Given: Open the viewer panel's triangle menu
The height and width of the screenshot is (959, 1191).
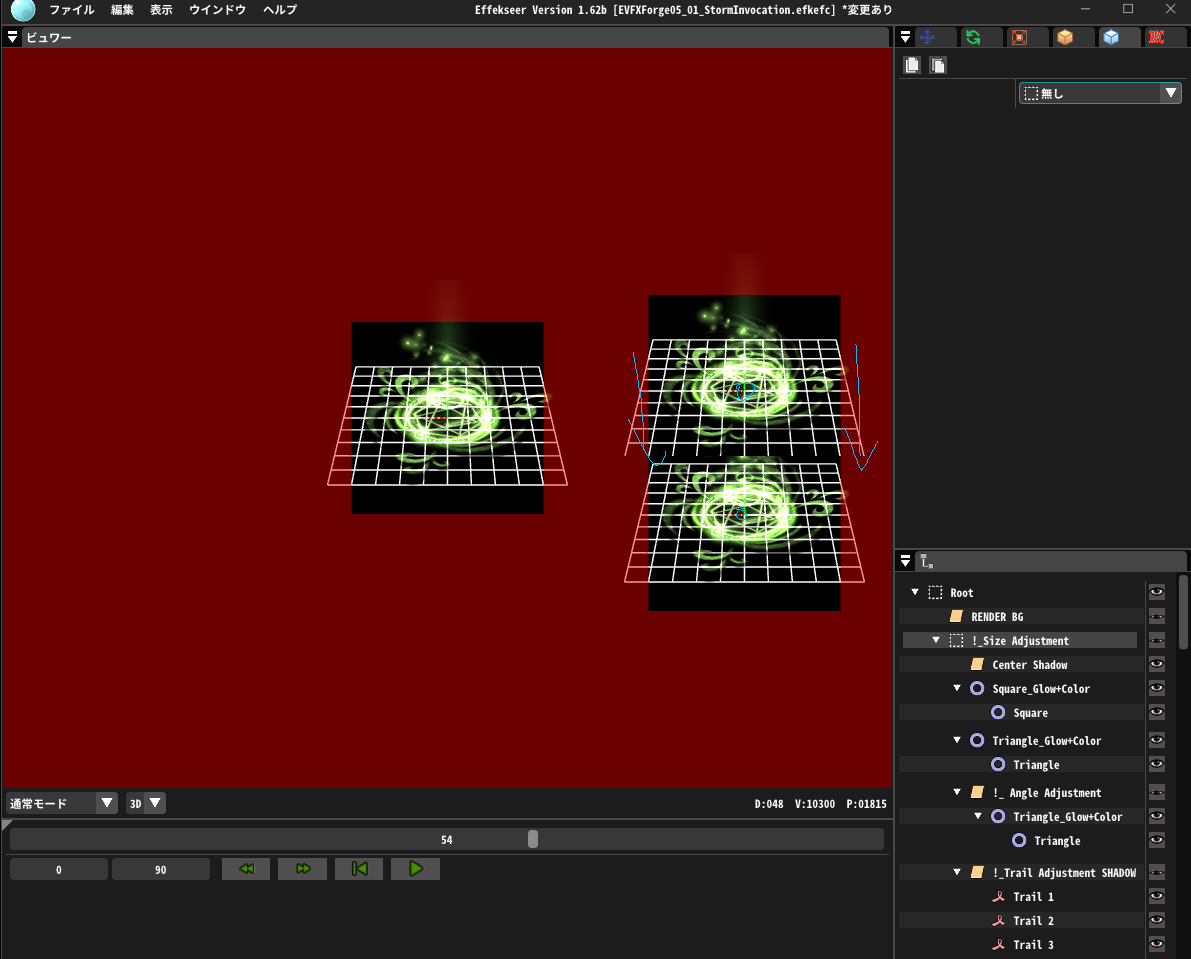Looking at the screenshot, I should coord(12,37).
